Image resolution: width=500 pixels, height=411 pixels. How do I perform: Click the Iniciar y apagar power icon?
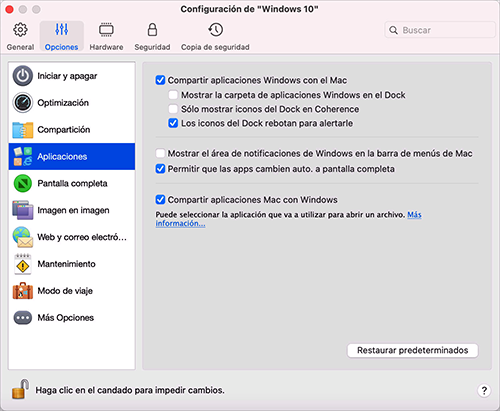[23, 76]
